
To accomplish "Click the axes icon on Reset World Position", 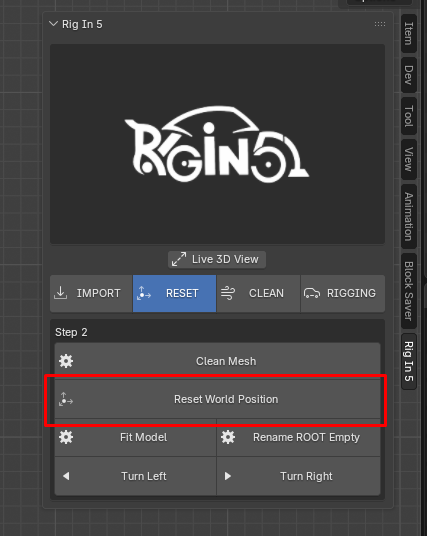I will pyautogui.click(x=66, y=399).
